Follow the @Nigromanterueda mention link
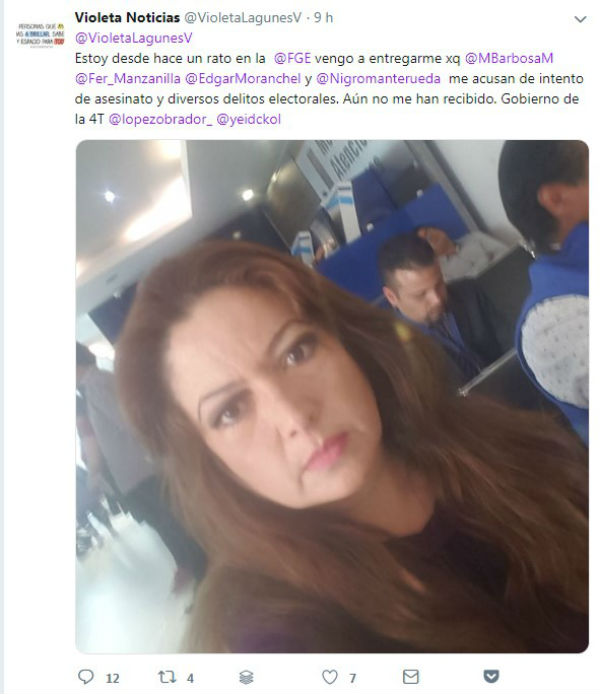This screenshot has width=600, height=694. [x=378, y=79]
